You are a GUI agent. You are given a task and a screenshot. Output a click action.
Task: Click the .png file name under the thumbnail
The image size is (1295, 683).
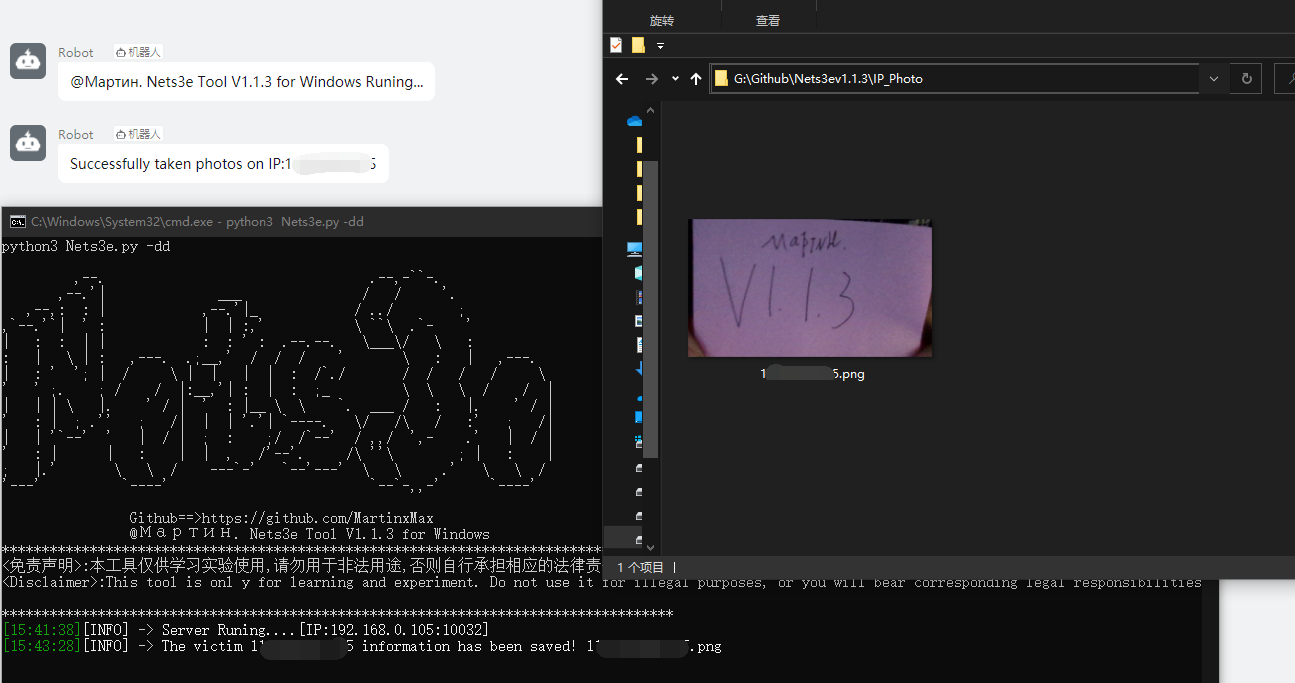(812, 374)
